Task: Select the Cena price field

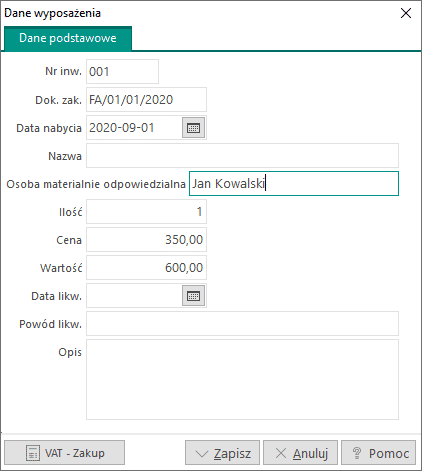Action: tap(146, 240)
